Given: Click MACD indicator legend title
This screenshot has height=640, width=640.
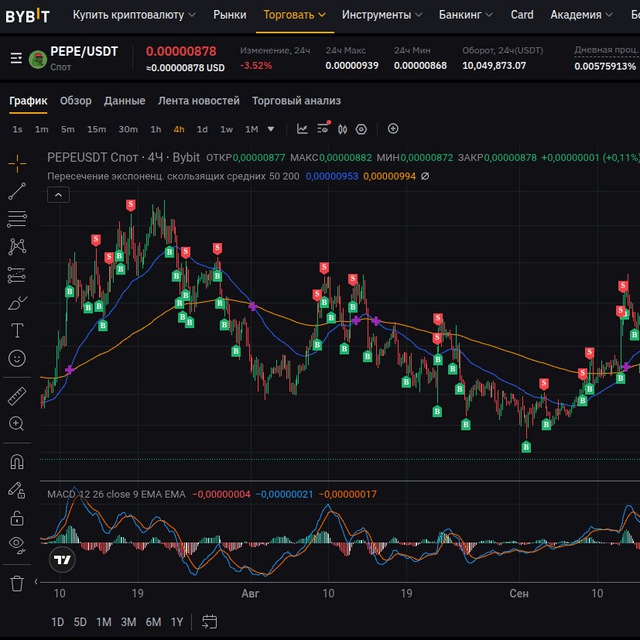Looking at the screenshot, I should pyautogui.click(x=116, y=494).
